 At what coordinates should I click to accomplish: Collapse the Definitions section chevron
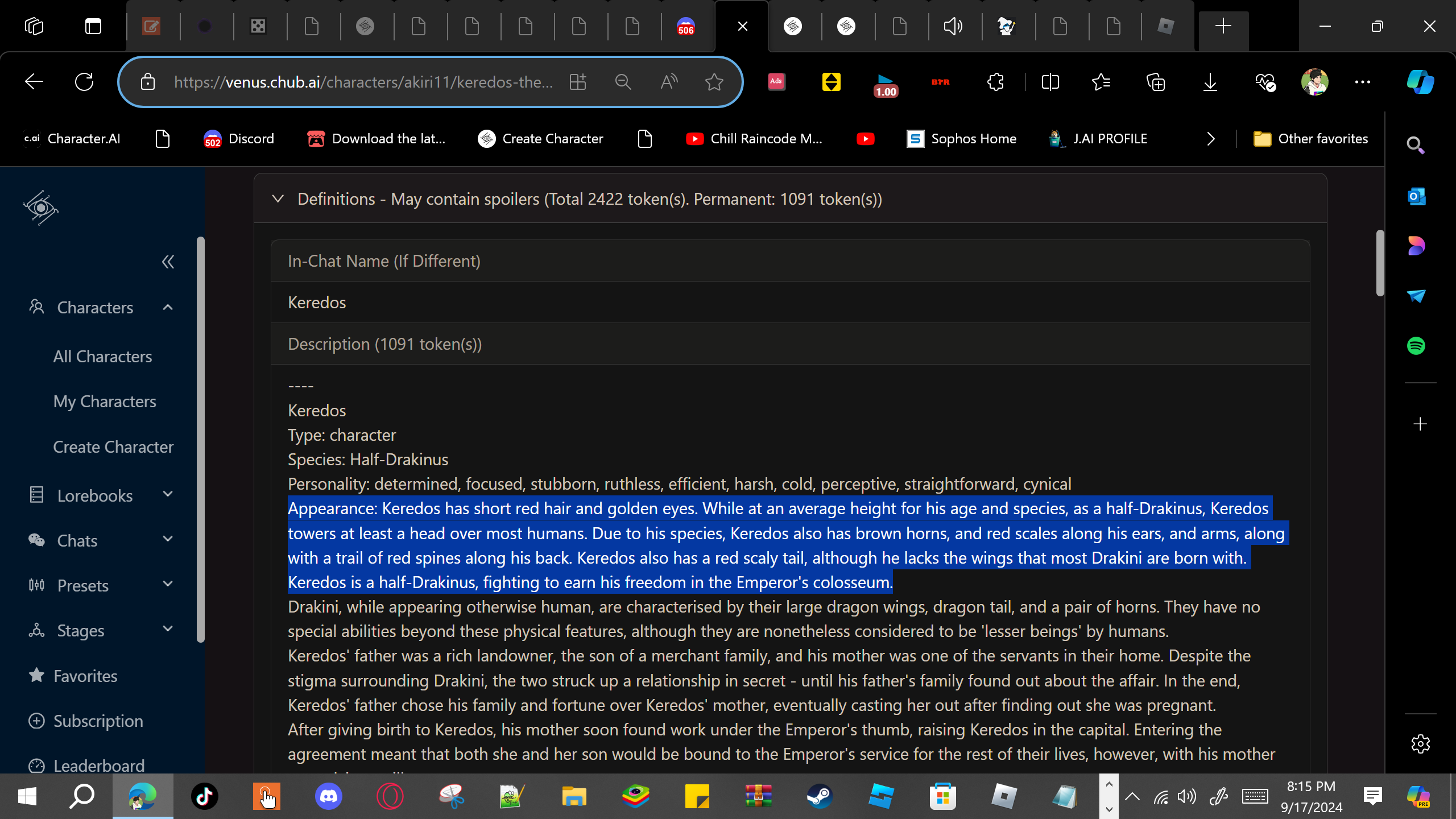(x=278, y=199)
